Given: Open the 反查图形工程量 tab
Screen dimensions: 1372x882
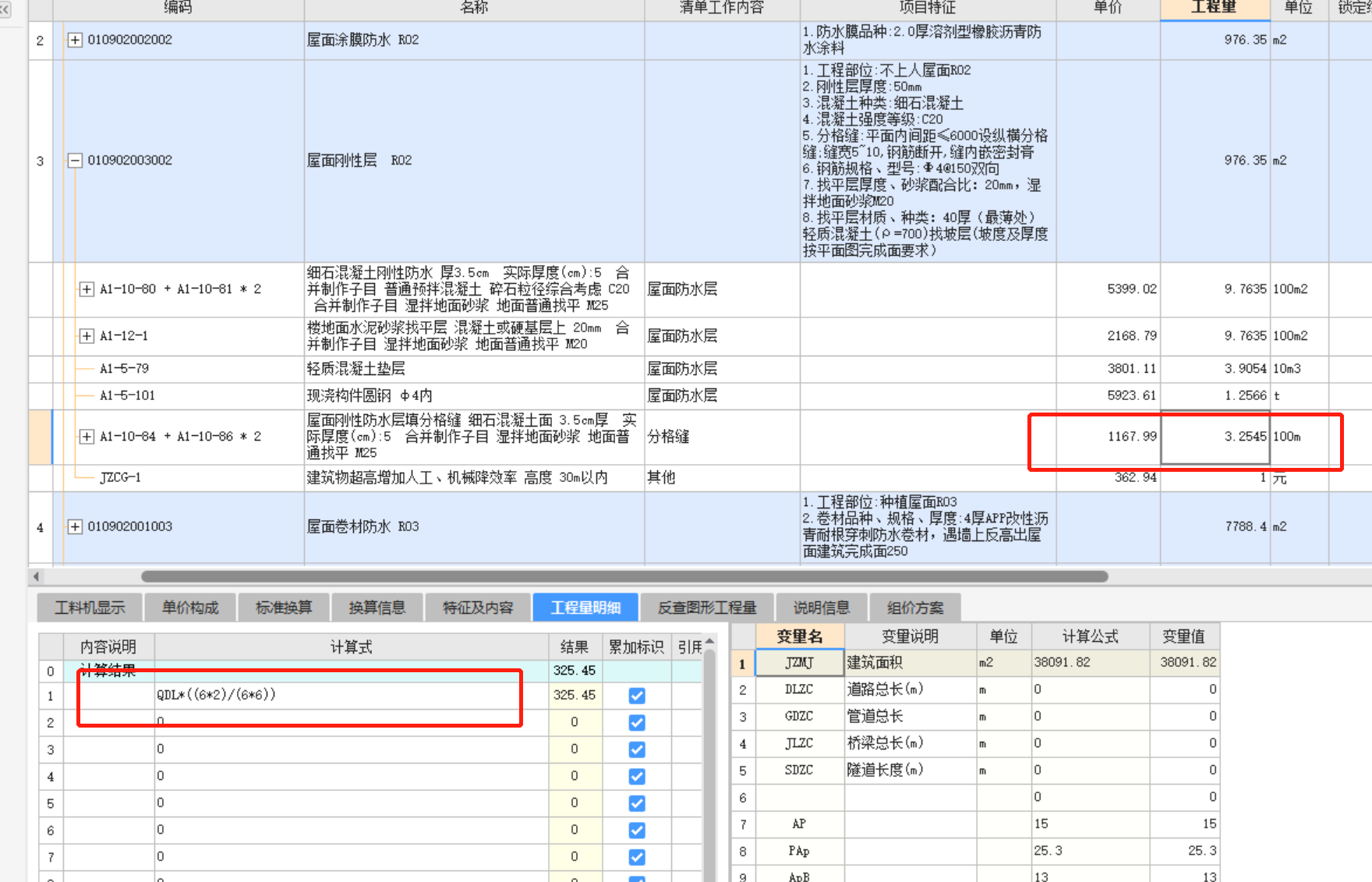Looking at the screenshot, I should (x=707, y=607).
